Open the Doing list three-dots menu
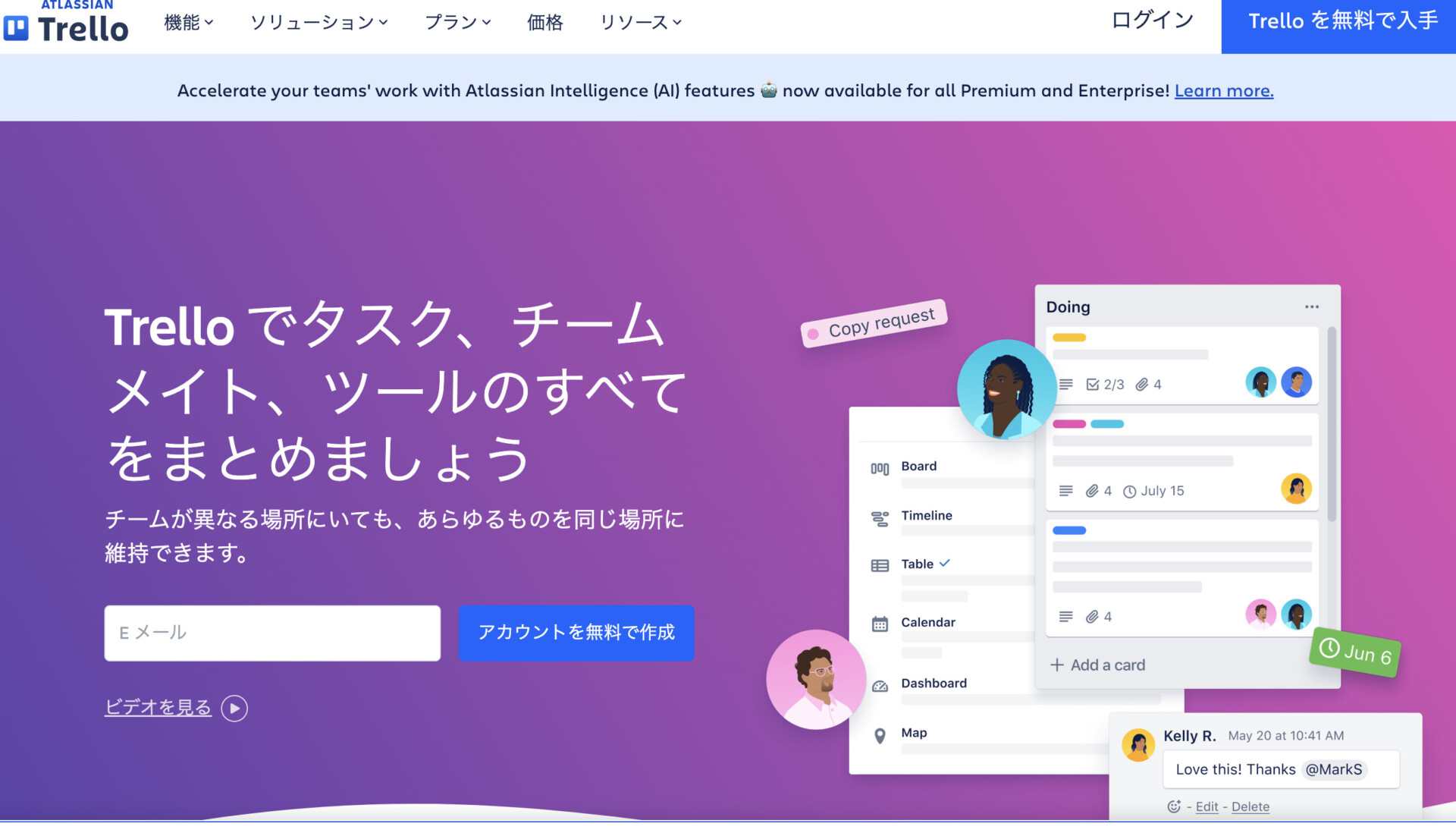This screenshot has width=1456, height=833. point(1312,306)
